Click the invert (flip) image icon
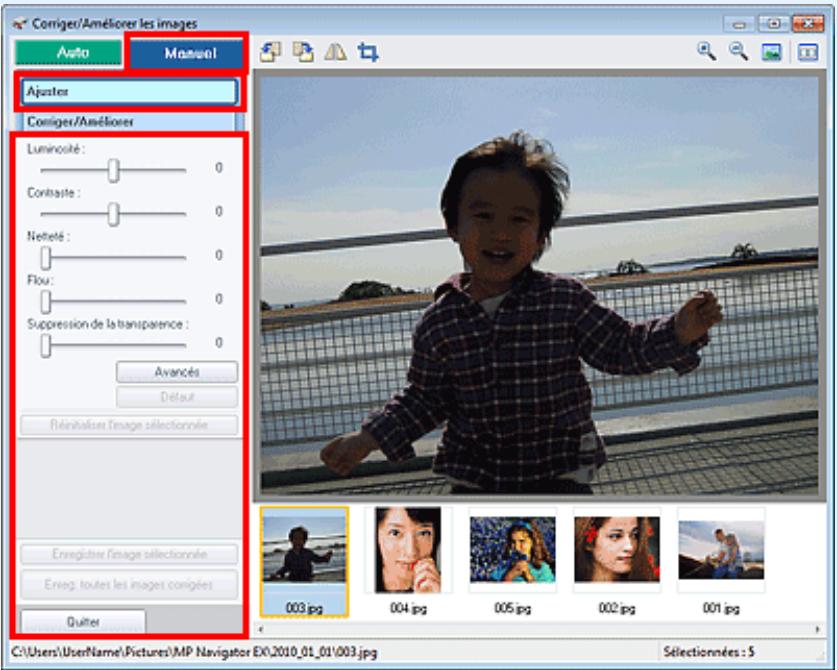Screen dimensions: 837x670 [x=335, y=52]
